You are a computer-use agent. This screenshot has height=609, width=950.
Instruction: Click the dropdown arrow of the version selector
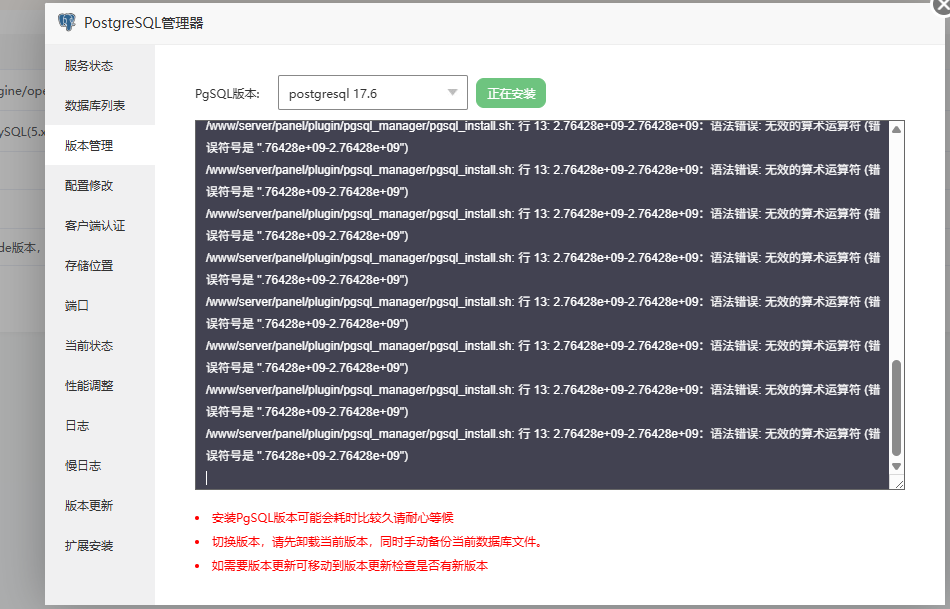pos(452,93)
